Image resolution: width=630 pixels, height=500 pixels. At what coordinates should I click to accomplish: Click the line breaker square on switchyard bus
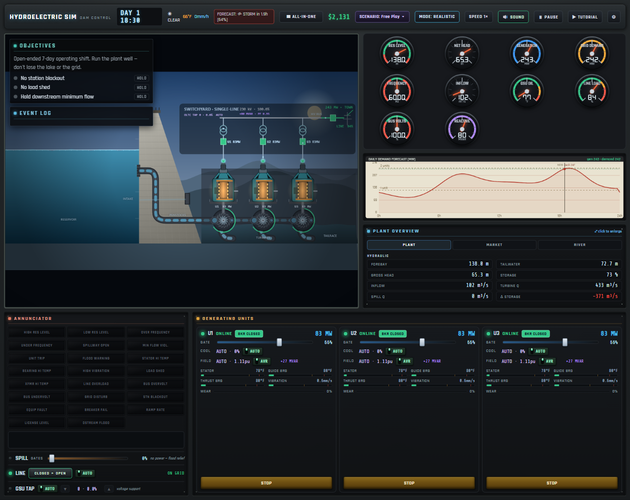point(333,118)
